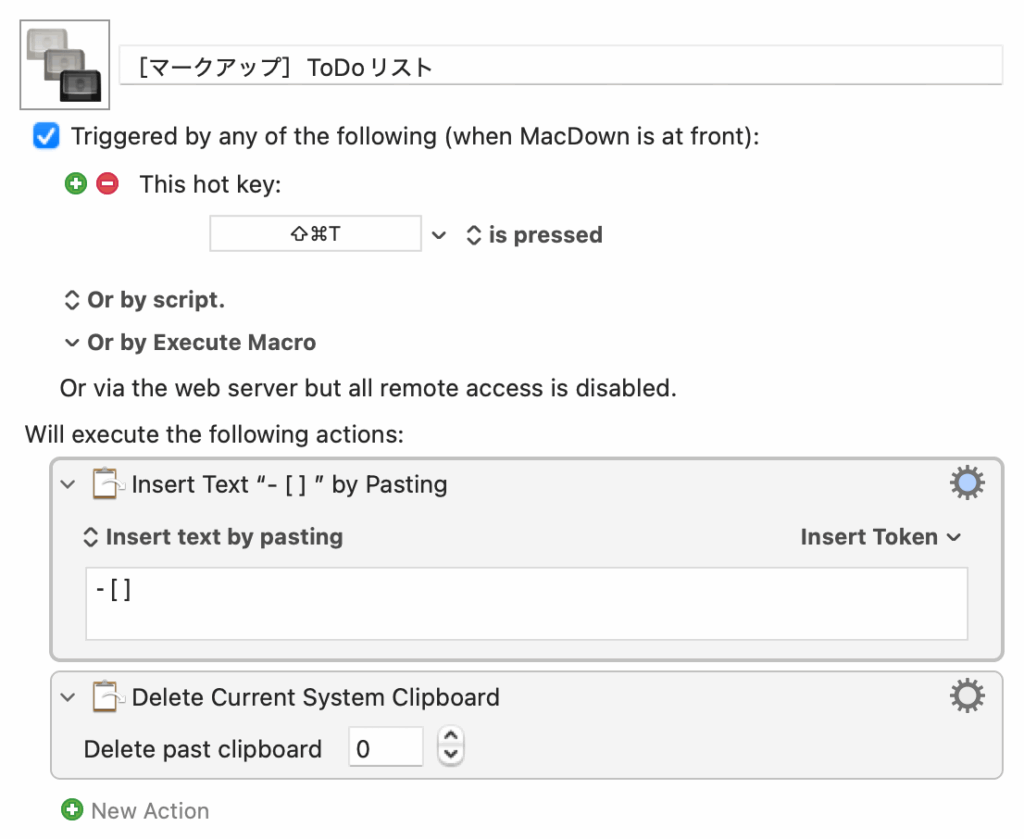Click the green New Action plus icon
This screenshot has height=839, width=1024.
tap(72, 810)
